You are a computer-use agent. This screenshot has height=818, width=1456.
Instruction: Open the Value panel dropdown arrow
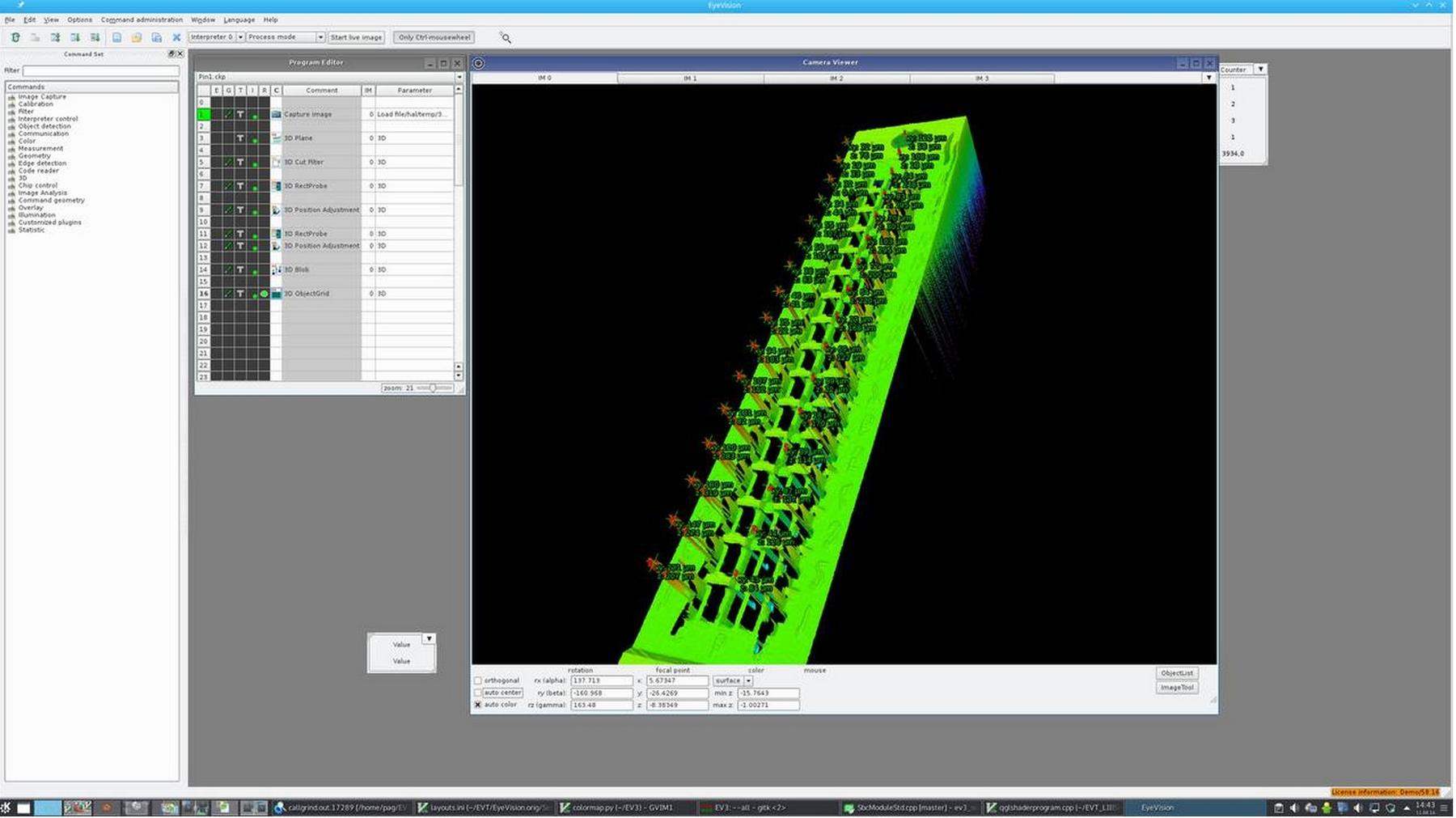[429, 639]
